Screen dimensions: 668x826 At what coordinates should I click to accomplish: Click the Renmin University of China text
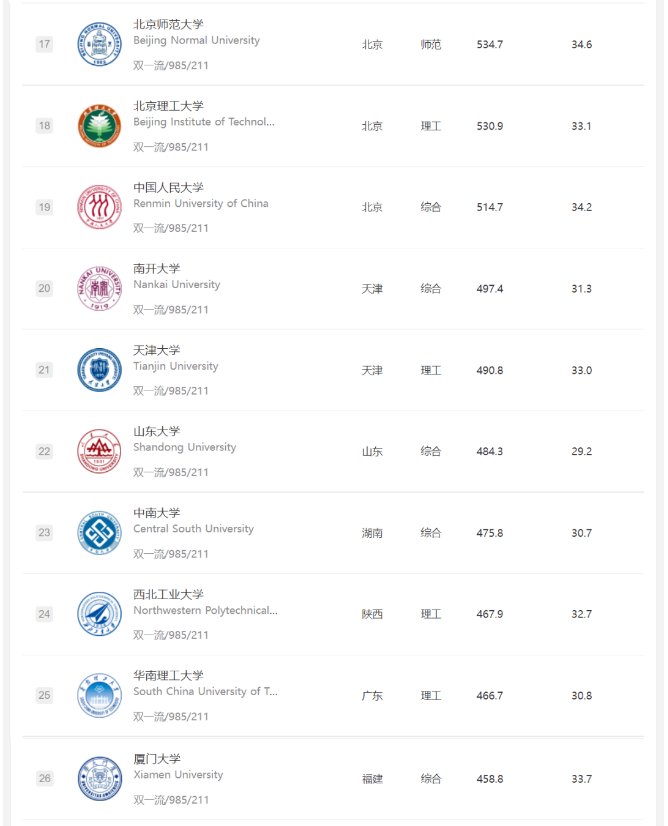click(201, 203)
